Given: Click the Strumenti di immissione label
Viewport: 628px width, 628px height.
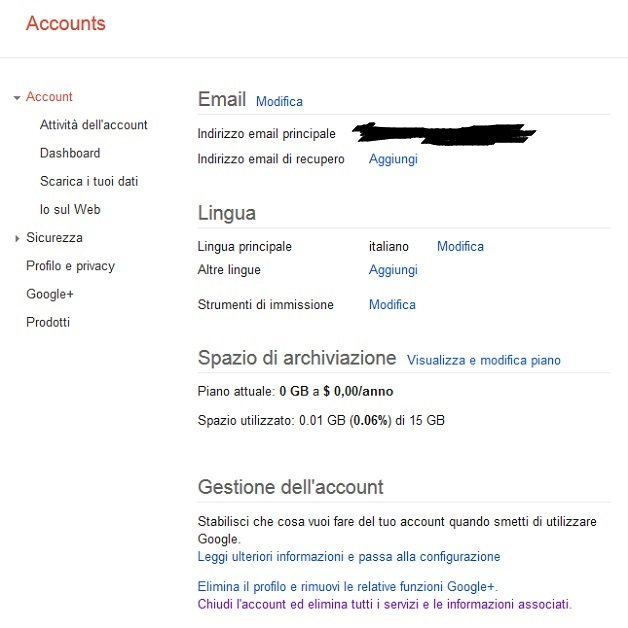Looking at the screenshot, I should click(265, 304).
